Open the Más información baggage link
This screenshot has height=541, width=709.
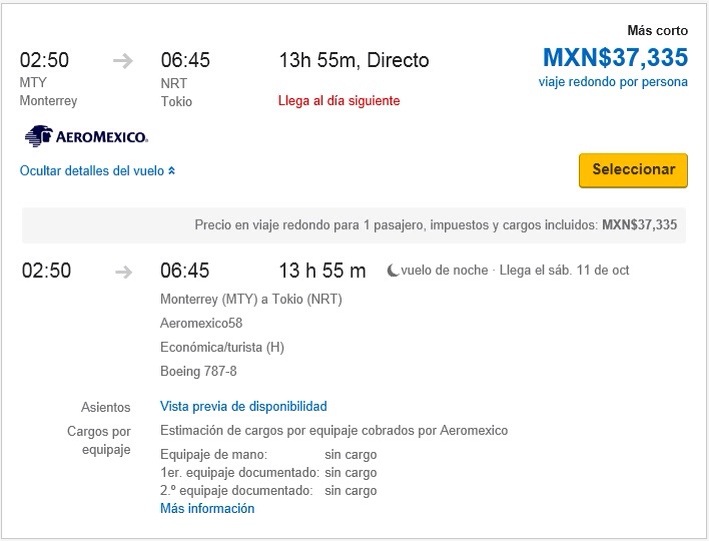tap(207, 508)
